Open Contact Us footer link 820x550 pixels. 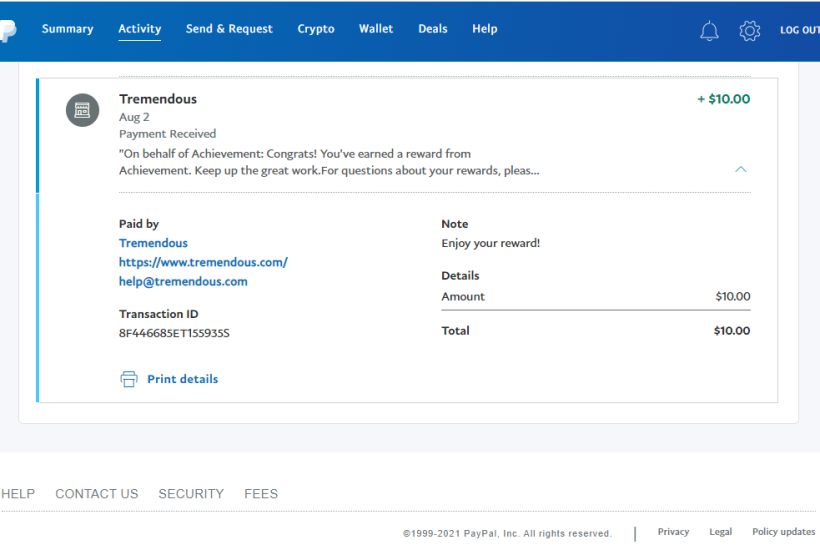click(x=97, y=494)
